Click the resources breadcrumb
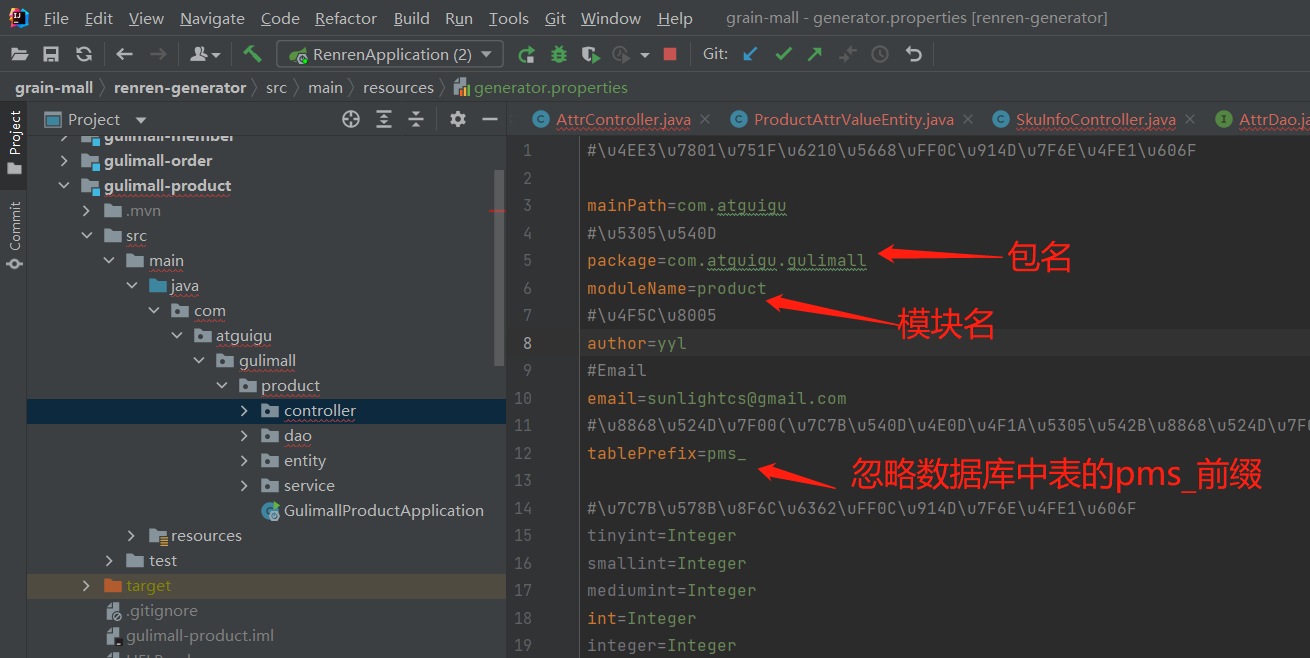This screenshot has height=658, width=1310. click(398, 87)
